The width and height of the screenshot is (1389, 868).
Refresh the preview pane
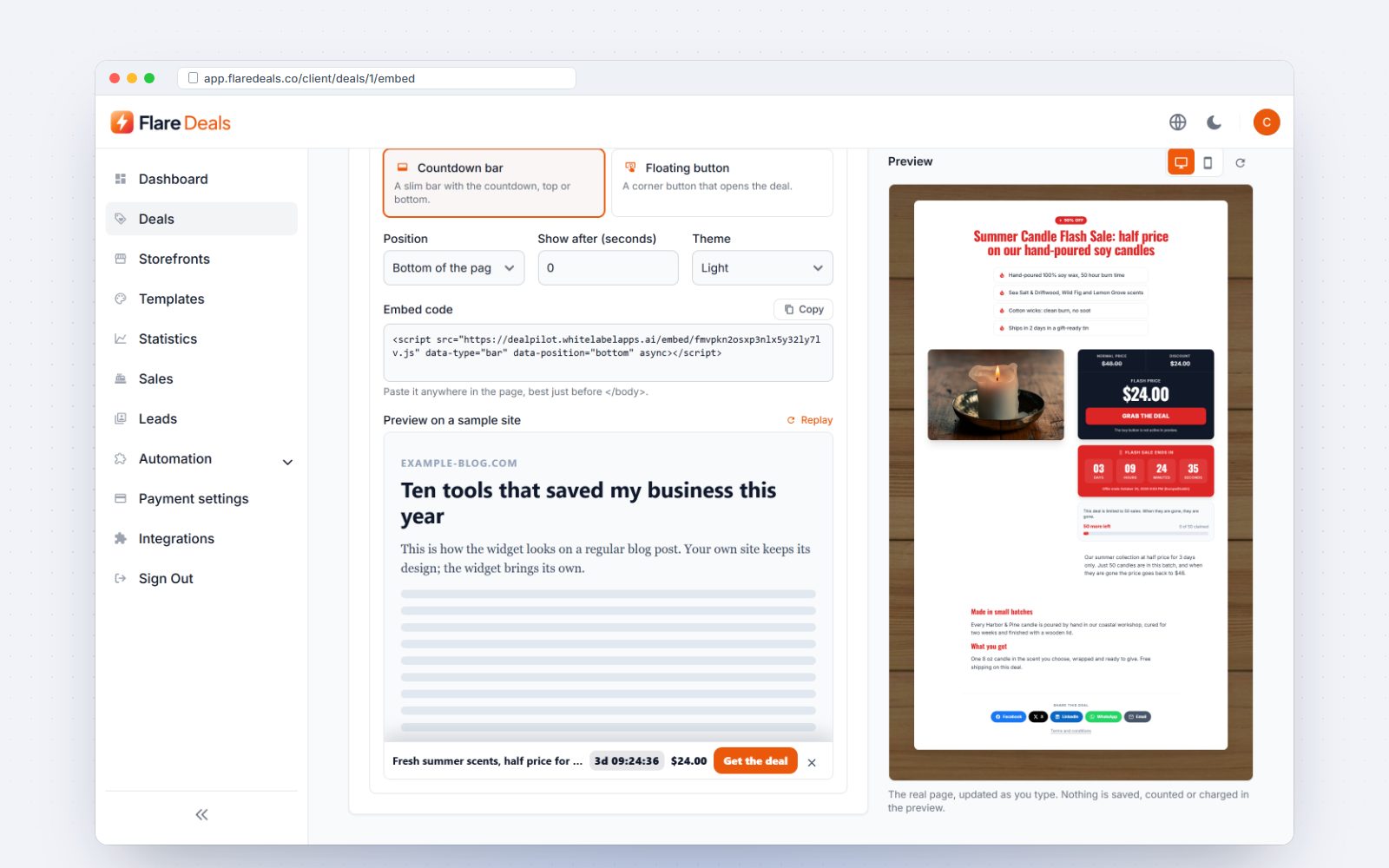point(1241,162)
